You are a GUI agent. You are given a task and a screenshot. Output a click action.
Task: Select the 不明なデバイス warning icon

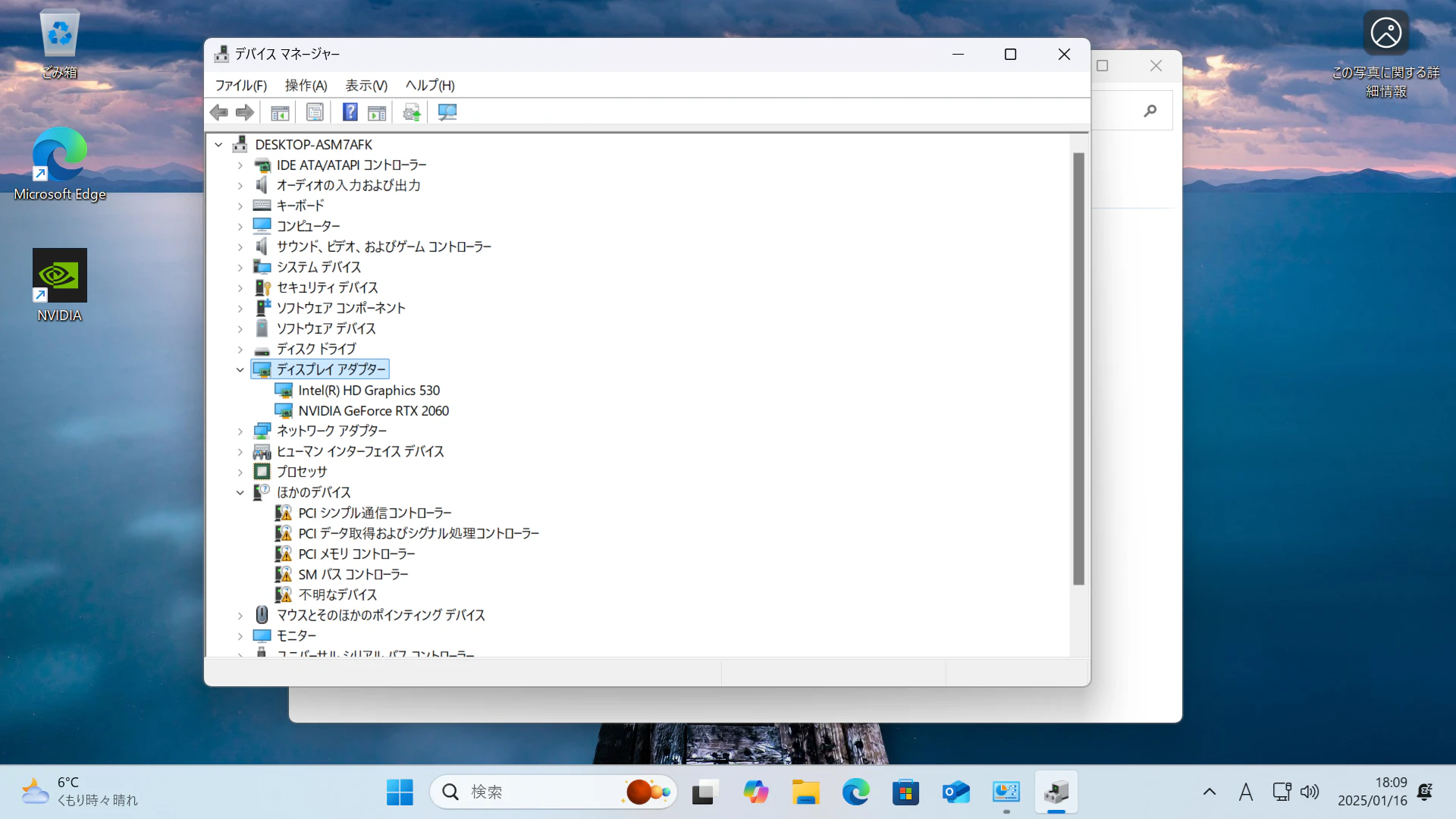pos(284,595)
